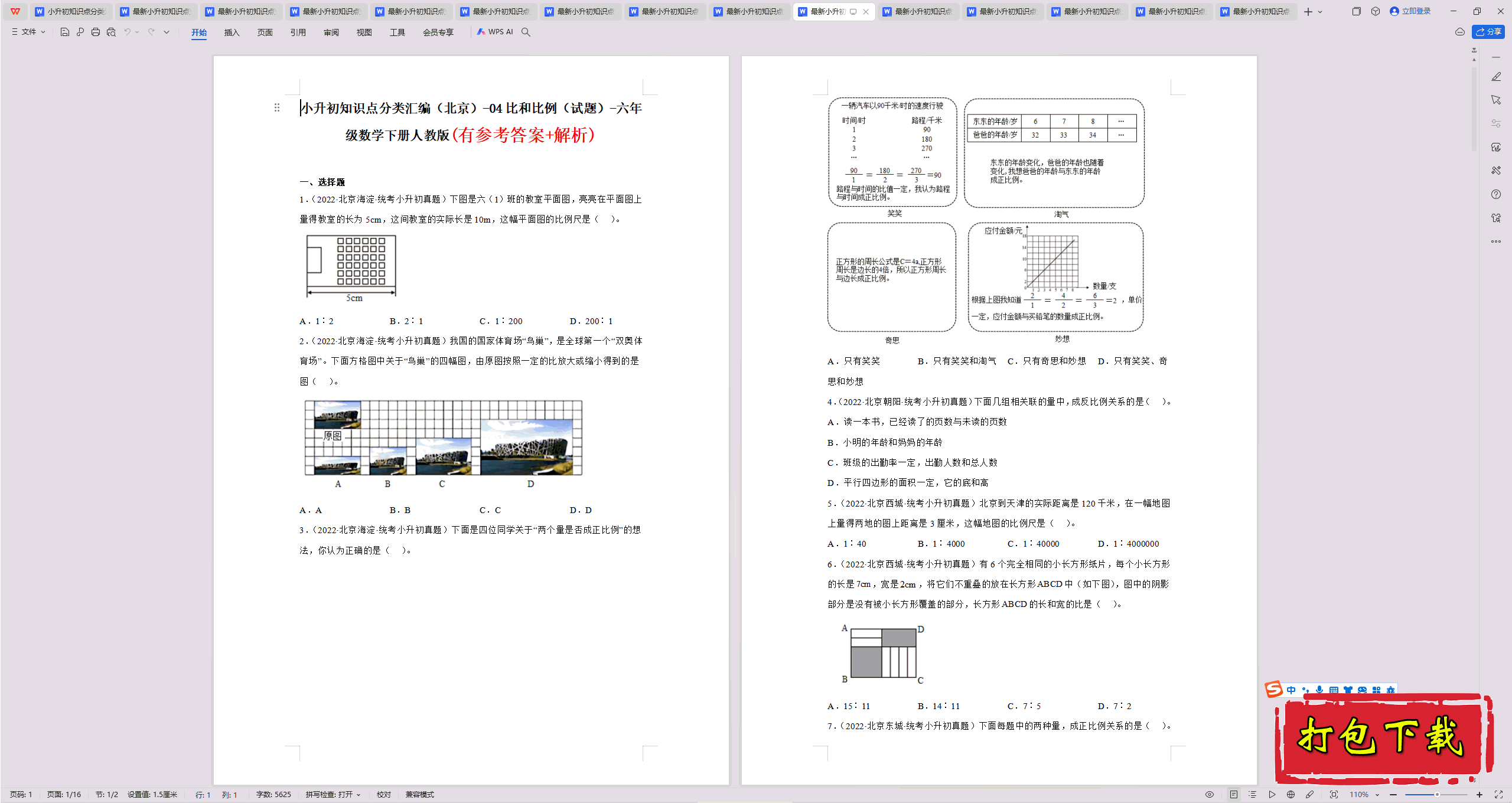Expand the undo history dropdown arrow
This screenshot has height=803, width=1512.
pyautogui.click(x=137, y=32)
